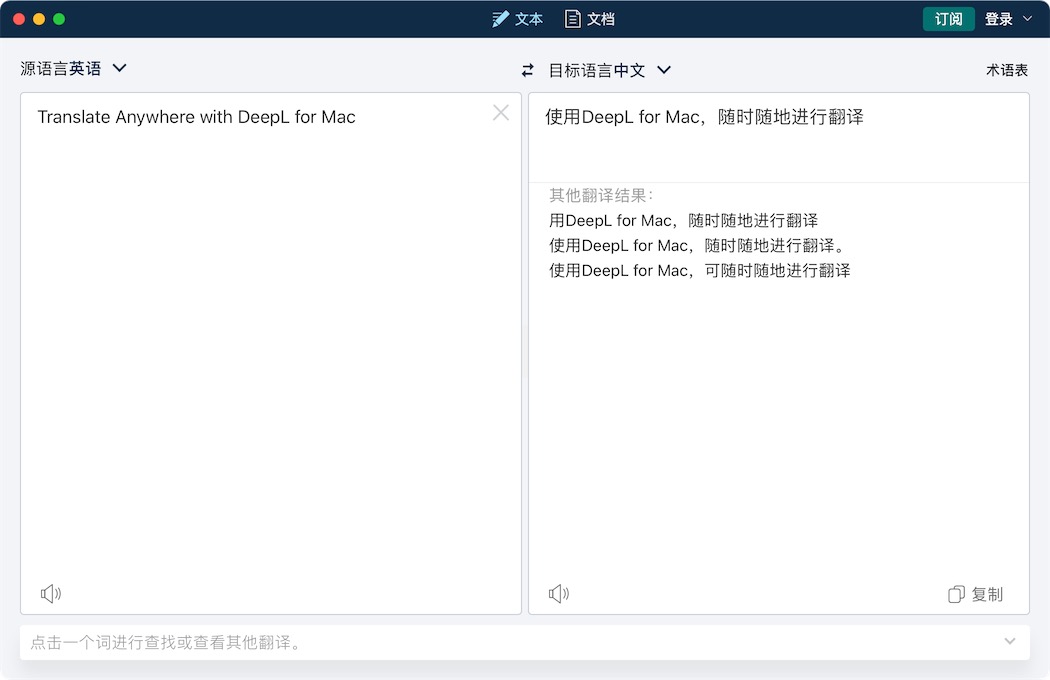Play audio of the translated text

tap(558, 594)
